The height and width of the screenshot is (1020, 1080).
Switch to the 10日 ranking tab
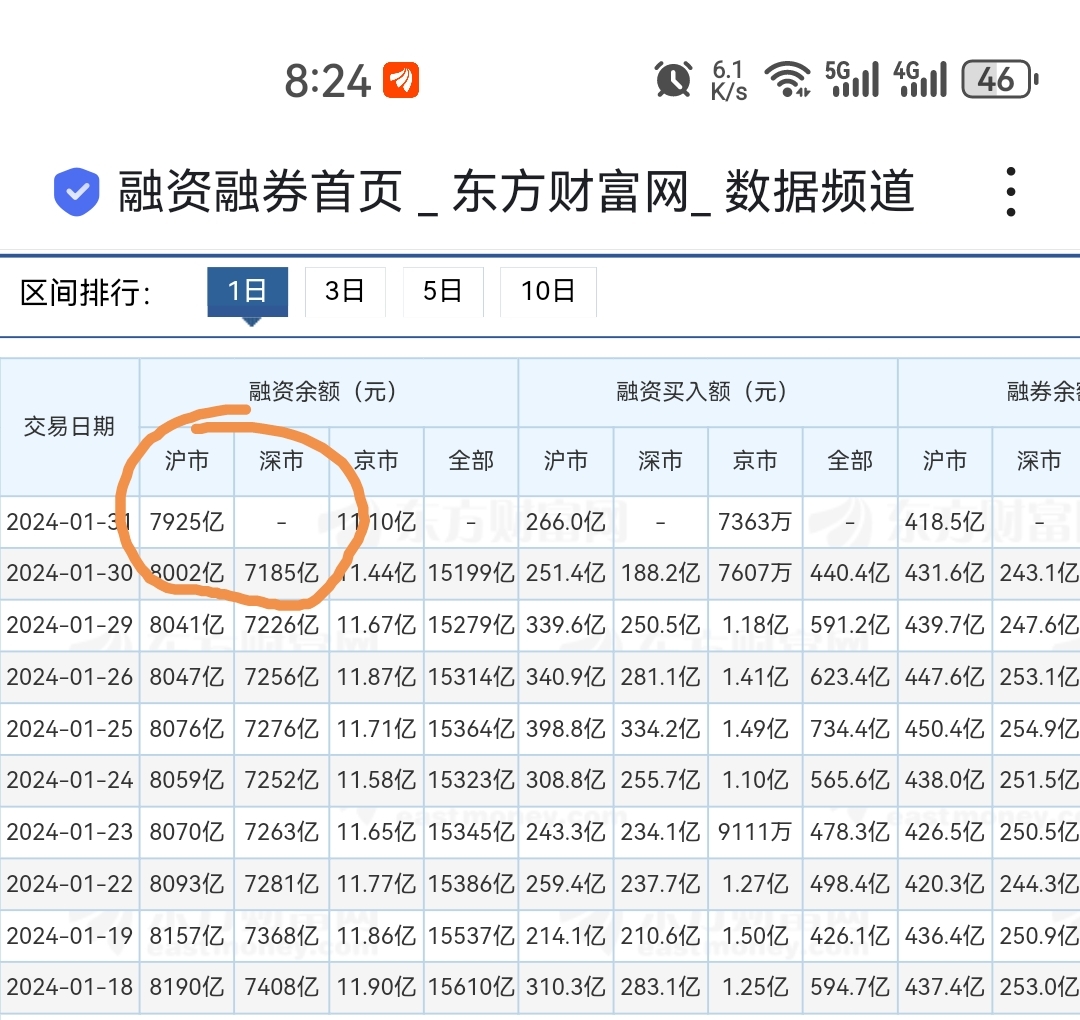pos(548,291)
